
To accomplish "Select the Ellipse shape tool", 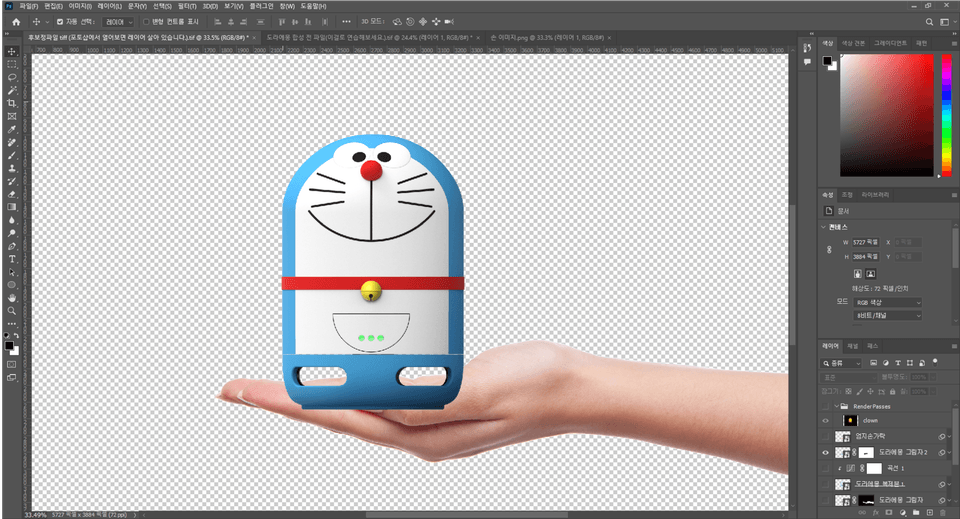I will tap(12, 285).
